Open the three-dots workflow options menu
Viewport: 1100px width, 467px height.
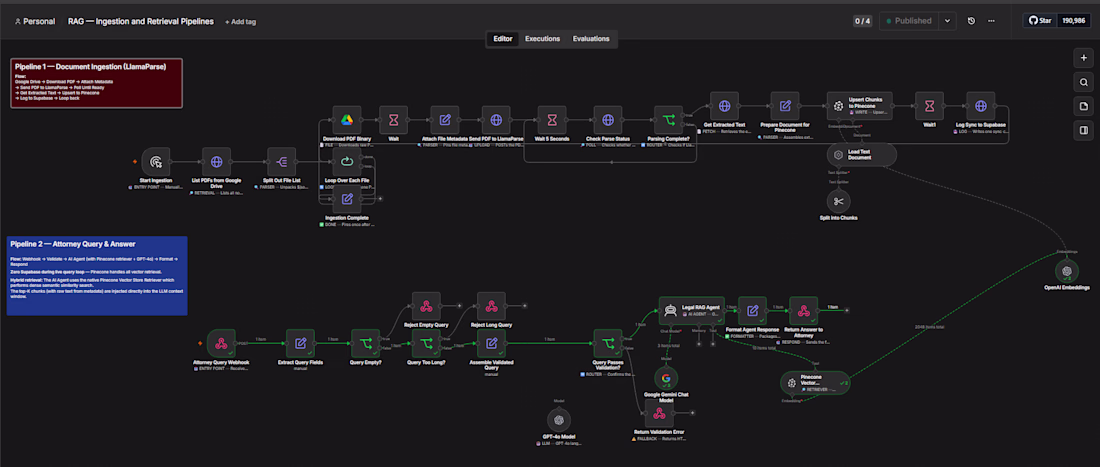(991, 21)
